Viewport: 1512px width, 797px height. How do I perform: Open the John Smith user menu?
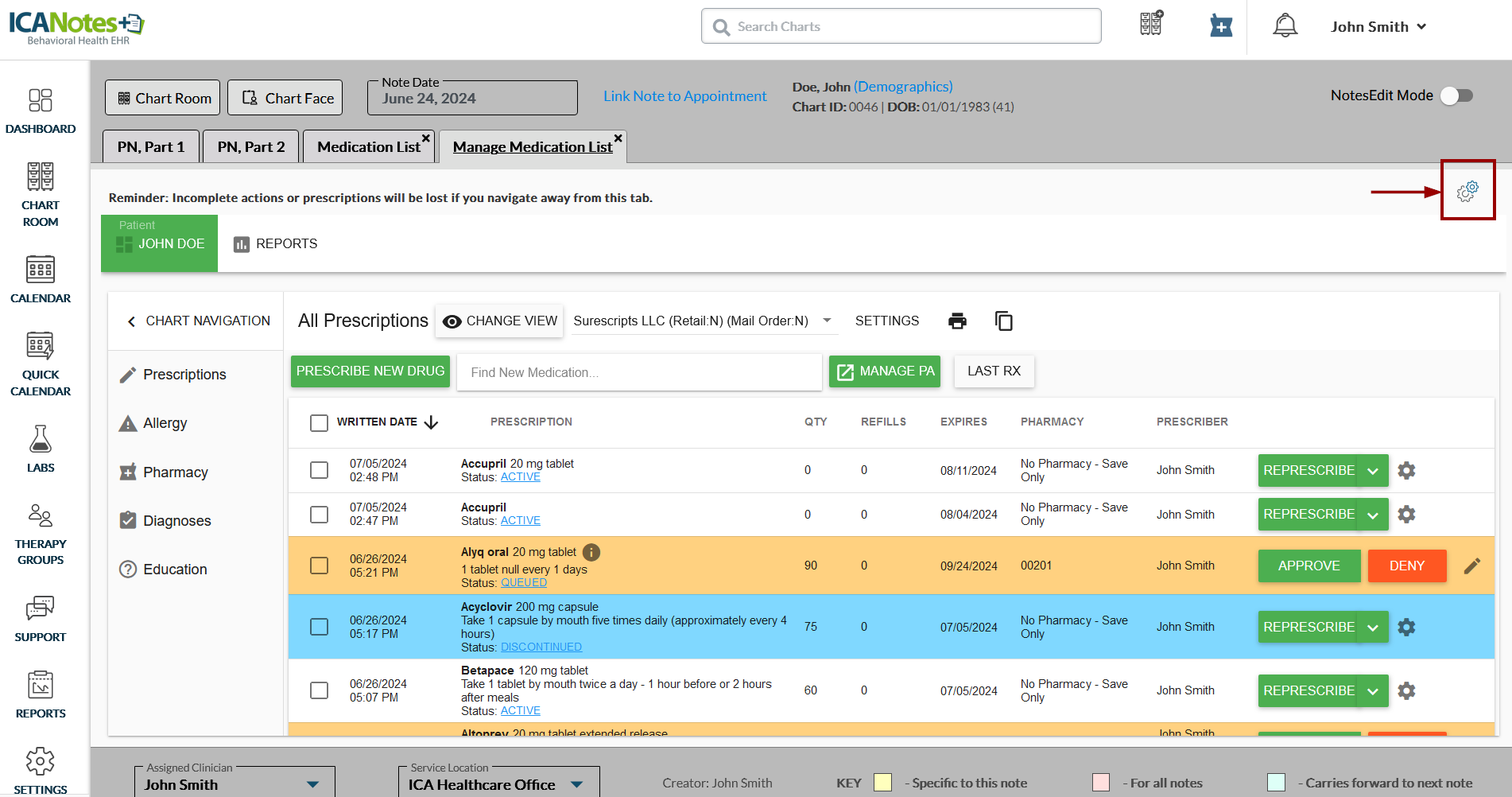point(1378,27)
